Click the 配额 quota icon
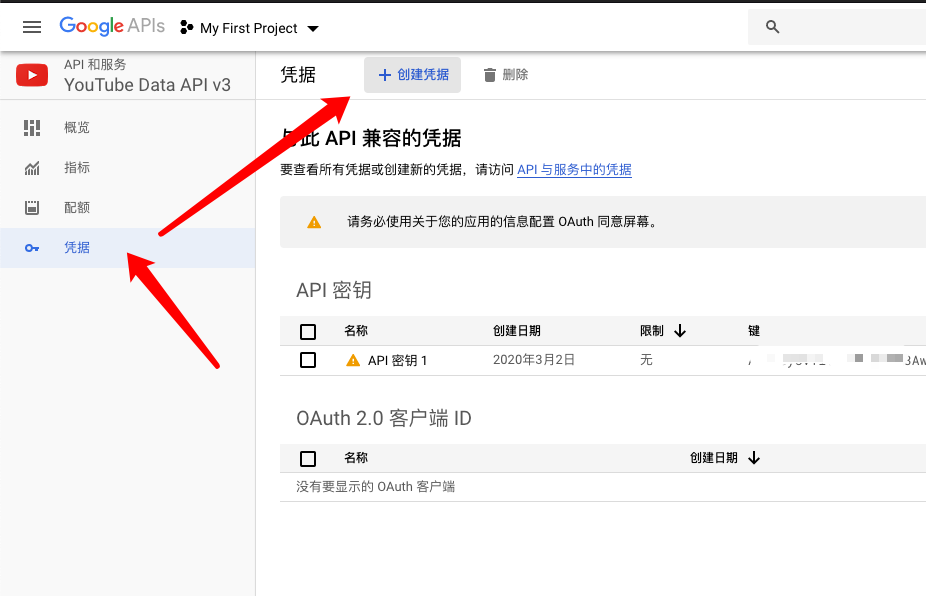 point(32,207)
